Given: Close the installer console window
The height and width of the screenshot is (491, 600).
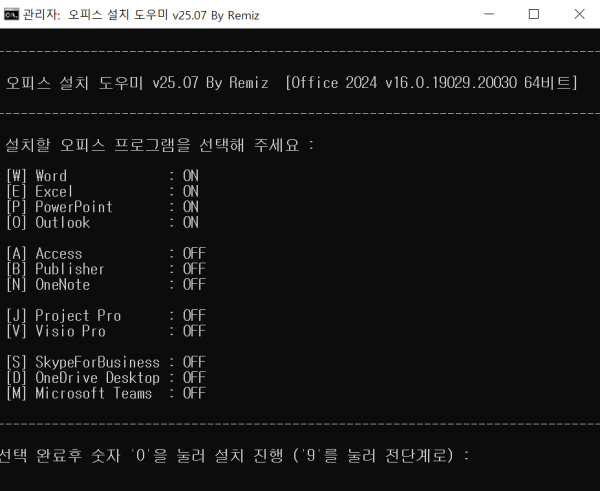Looking at the screenshot, I should tap(579, 14).
